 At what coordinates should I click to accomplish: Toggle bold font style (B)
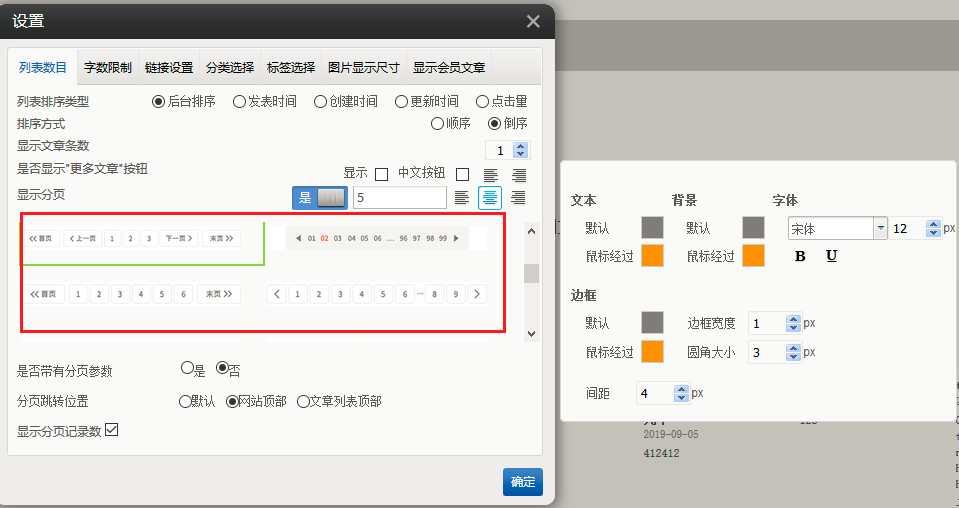click(800, 256)
